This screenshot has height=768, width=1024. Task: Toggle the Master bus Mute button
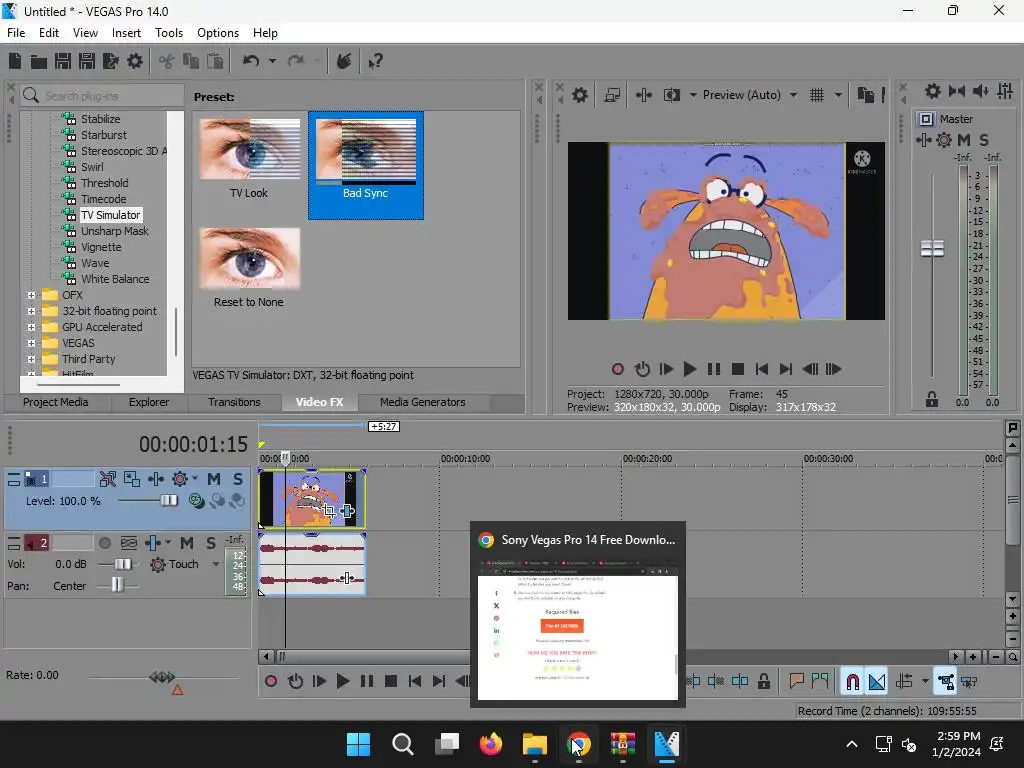(964, 140)
